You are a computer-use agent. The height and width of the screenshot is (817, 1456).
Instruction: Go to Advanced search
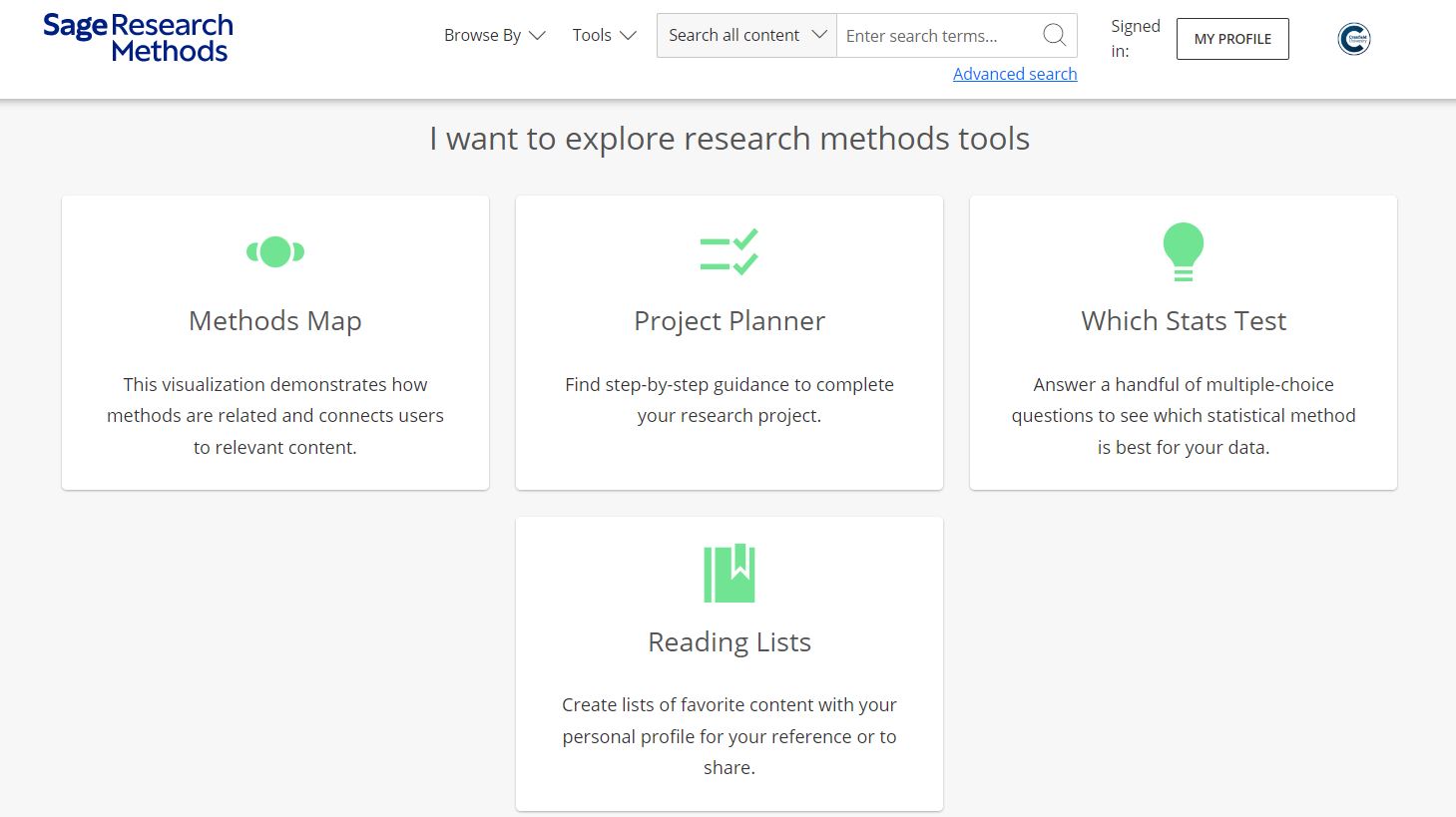coord(1014,74)
